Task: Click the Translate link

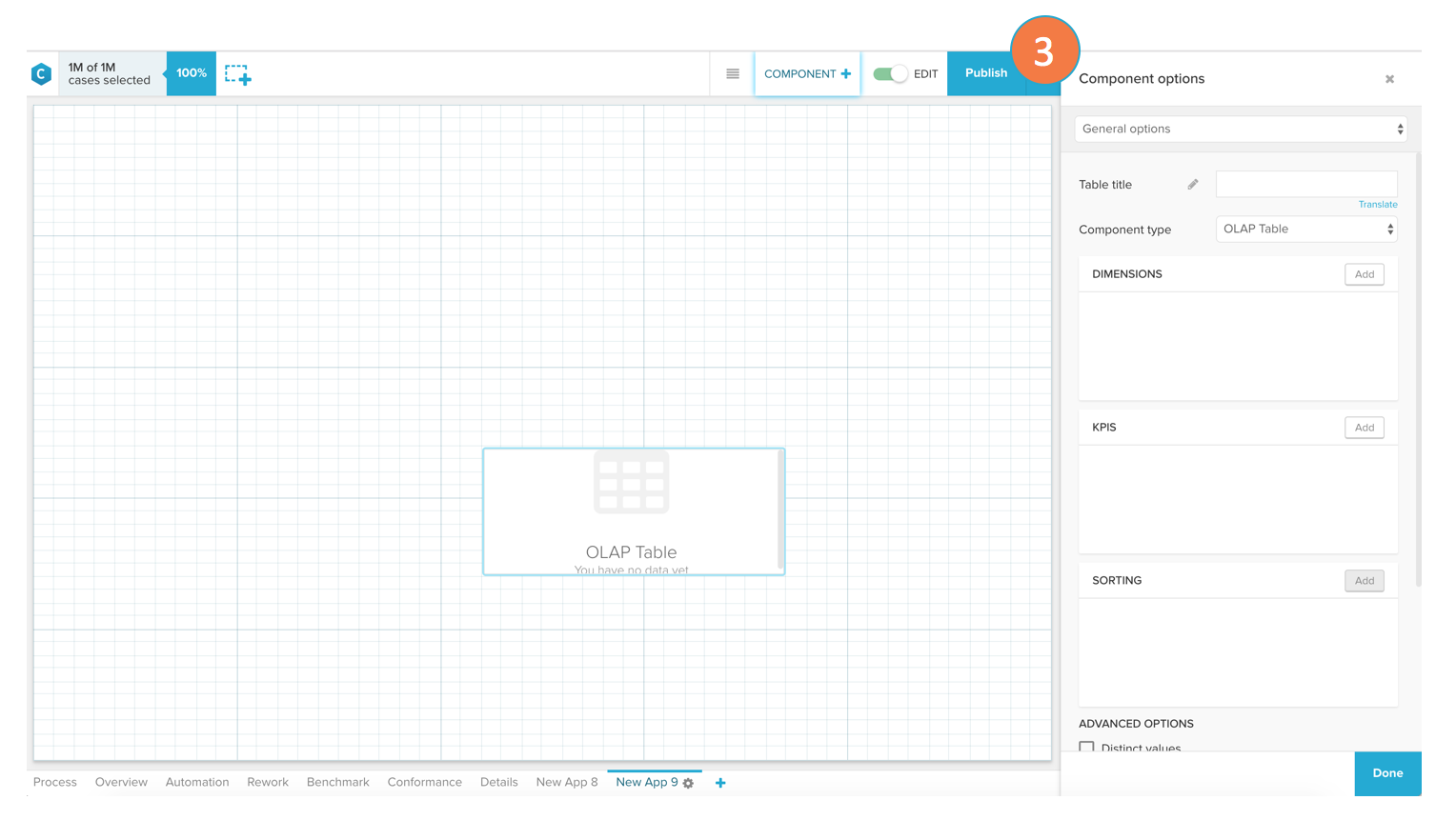Action: click(1377, 205)
